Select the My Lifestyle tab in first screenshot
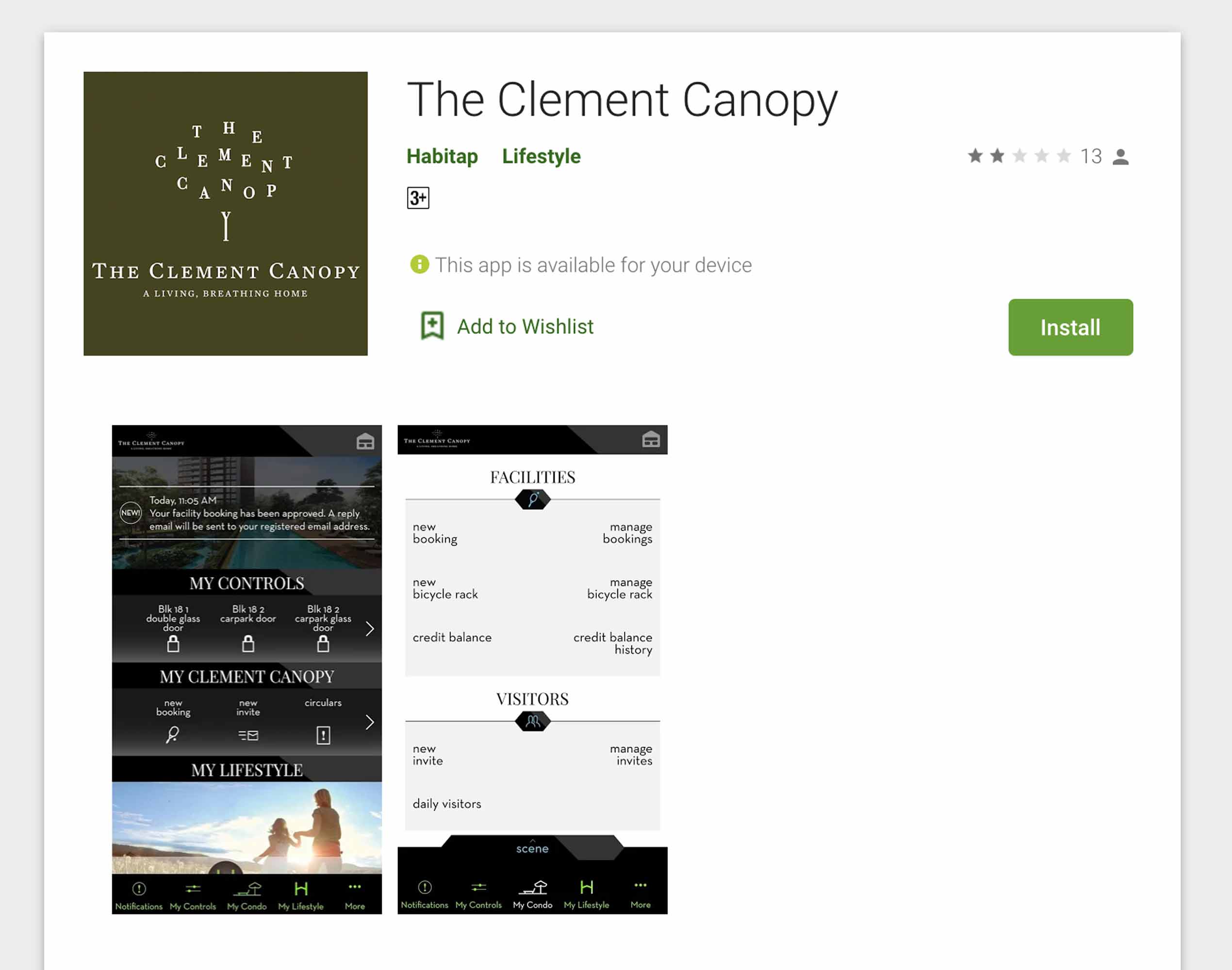The height and width of the screenshot is (970, 1232). [301, 896]
